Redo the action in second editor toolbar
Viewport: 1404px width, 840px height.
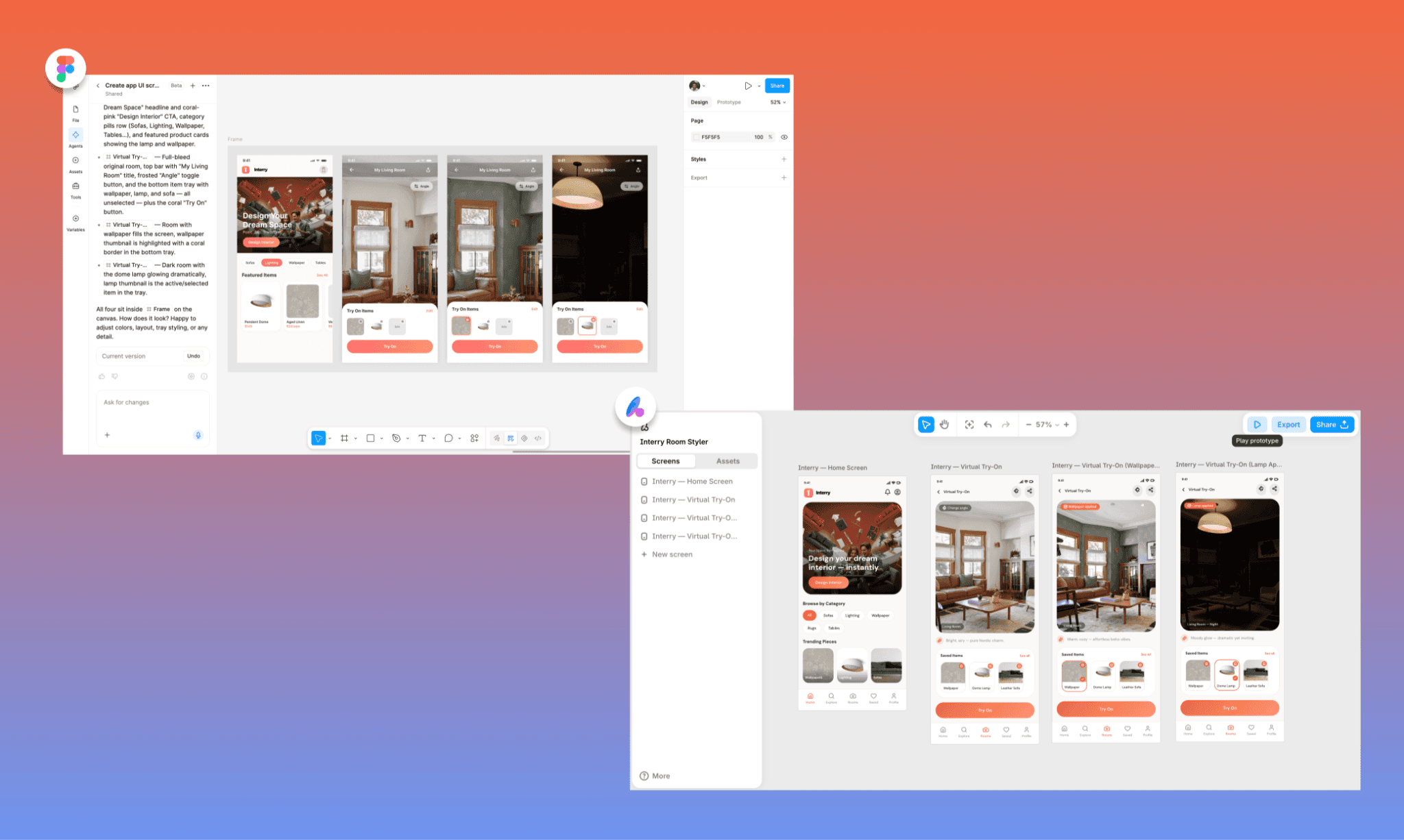coord(1006,425)
